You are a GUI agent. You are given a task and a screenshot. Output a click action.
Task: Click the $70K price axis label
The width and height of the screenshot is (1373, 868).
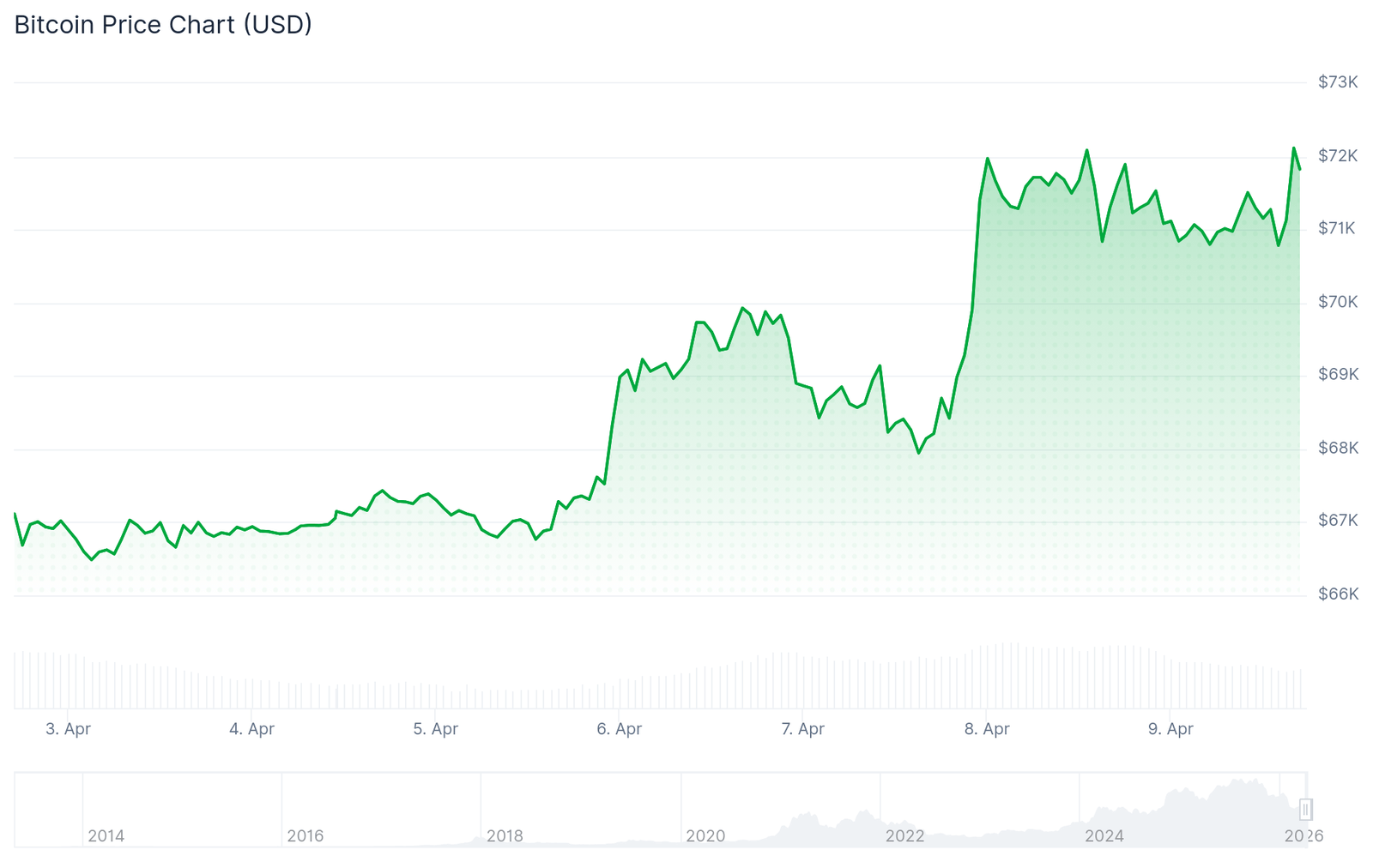tap(1338, 302)
